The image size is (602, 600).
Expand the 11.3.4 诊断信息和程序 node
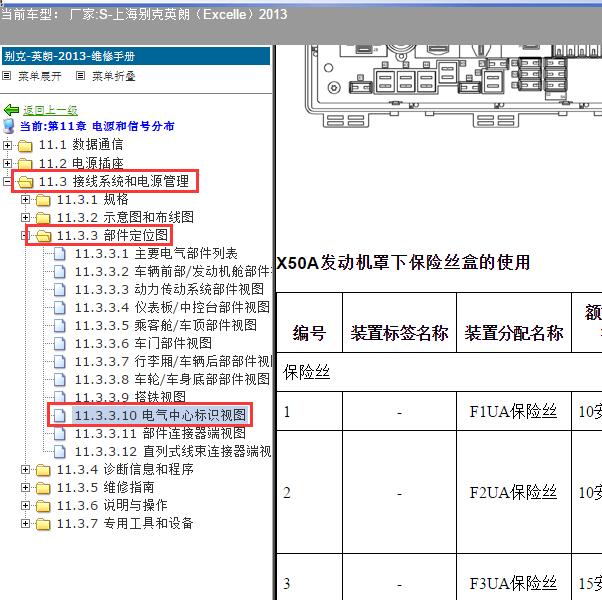25,469
